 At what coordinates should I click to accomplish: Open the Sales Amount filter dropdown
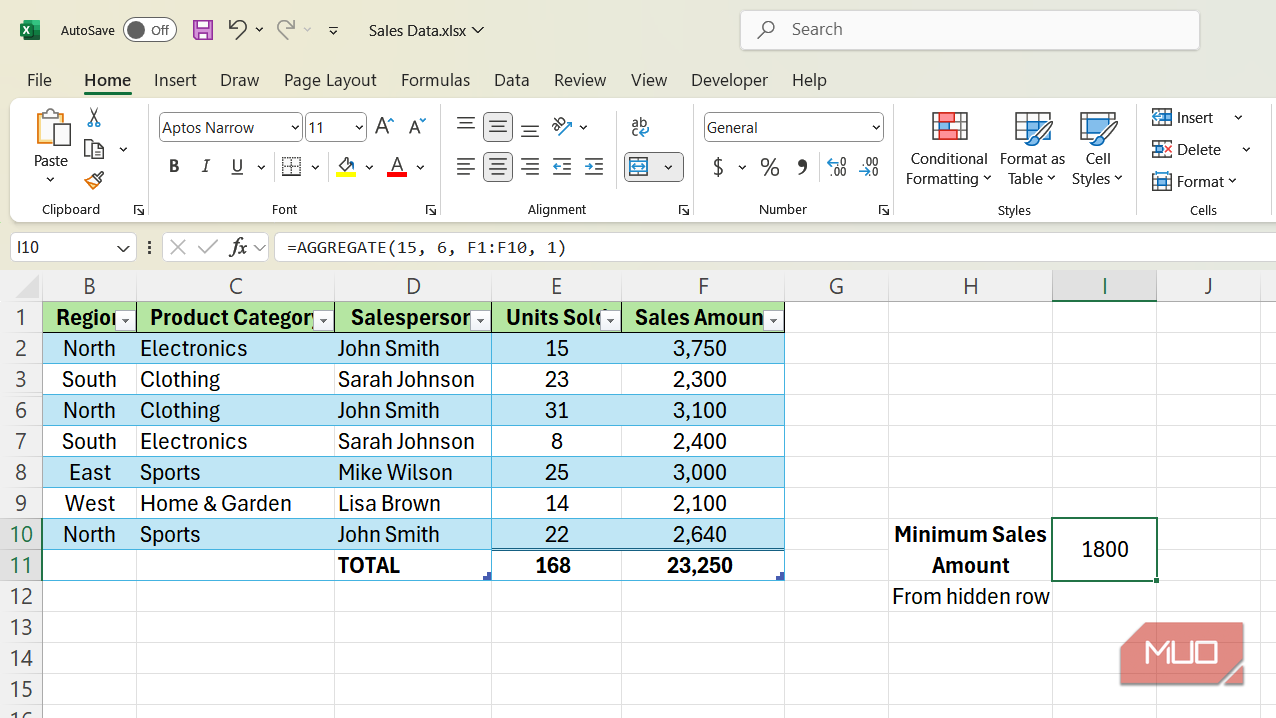point(773,321)
